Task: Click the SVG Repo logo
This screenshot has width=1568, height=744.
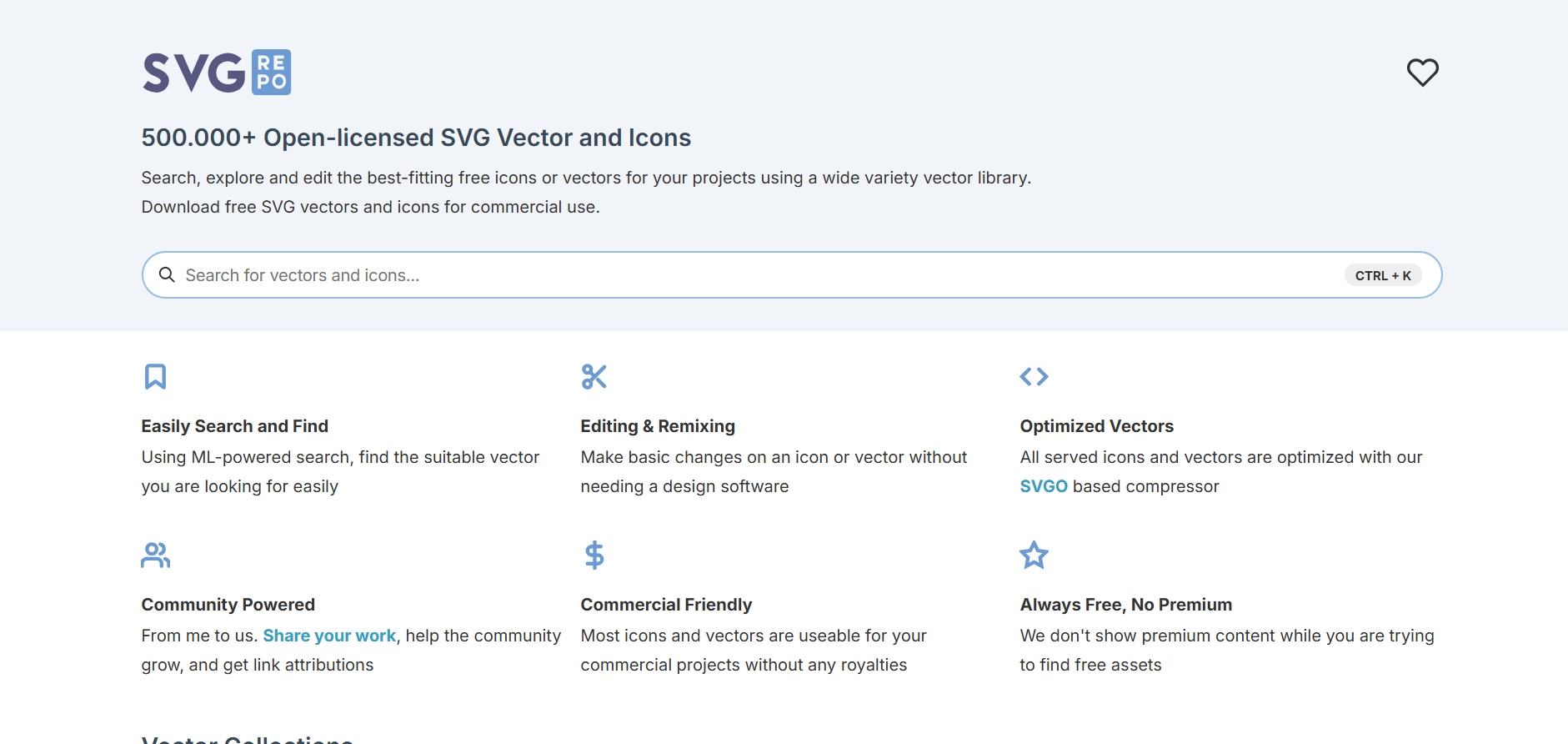Action: (217, 73)
